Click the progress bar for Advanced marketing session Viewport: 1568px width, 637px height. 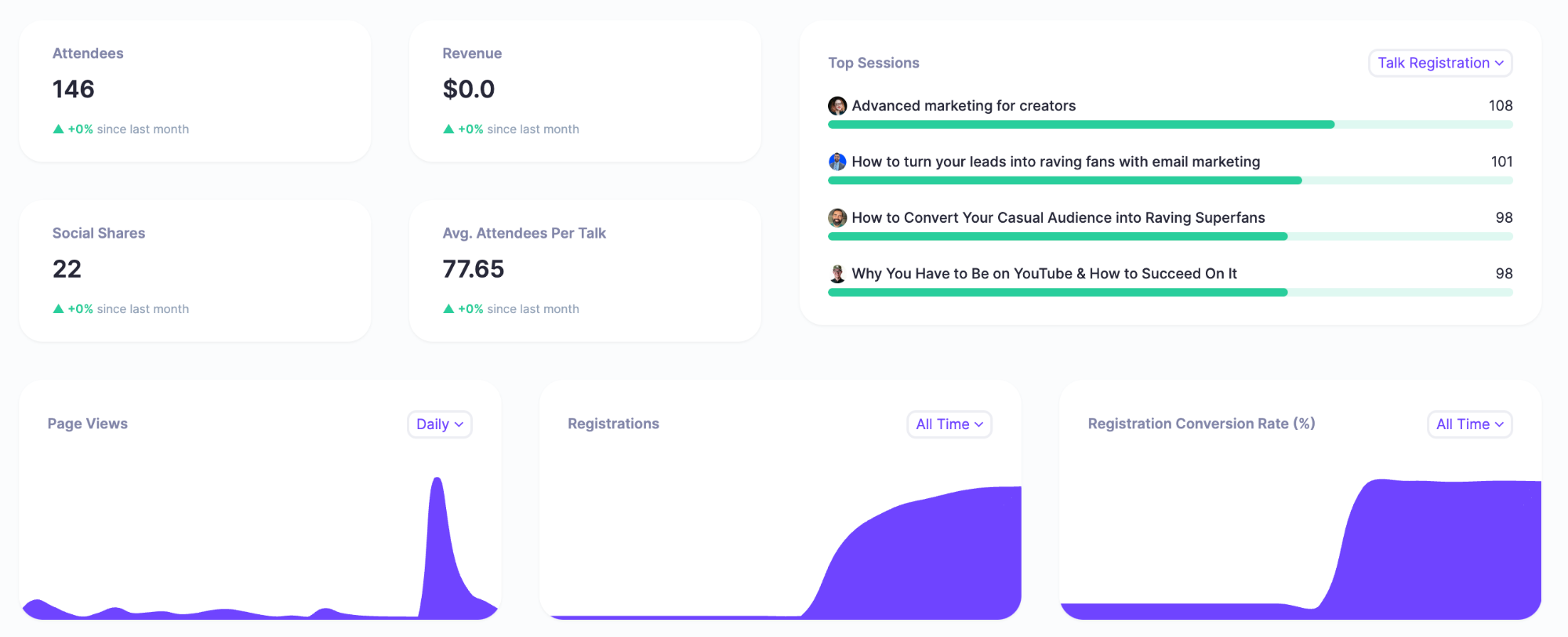(x=1170, y=125)
